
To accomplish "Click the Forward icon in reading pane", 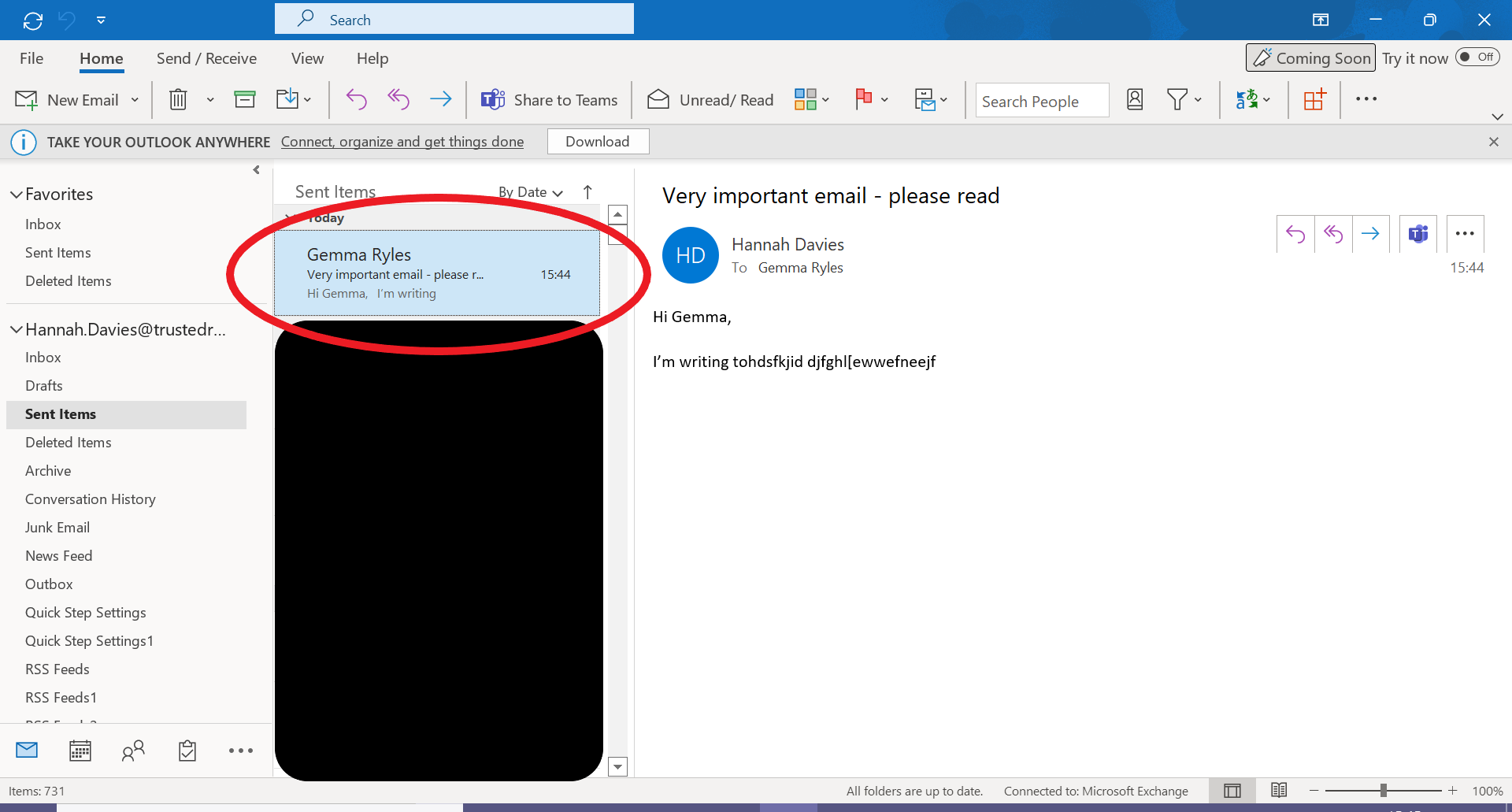I will coord(1371,234).
